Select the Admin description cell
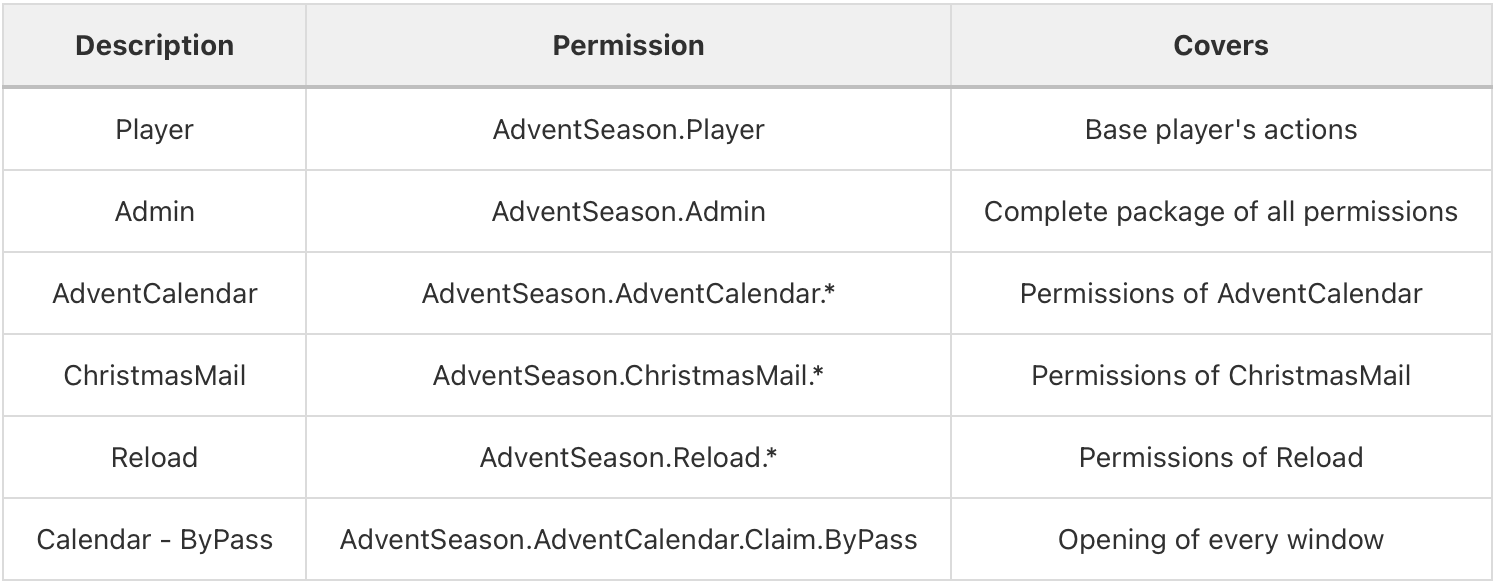Image resolution: width=1494 pixels, height=586 pixels. 154,212
